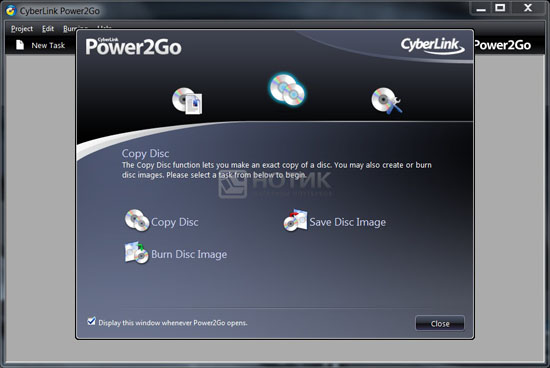Choose Save Disc Image task label

click(x=348, y=222)
